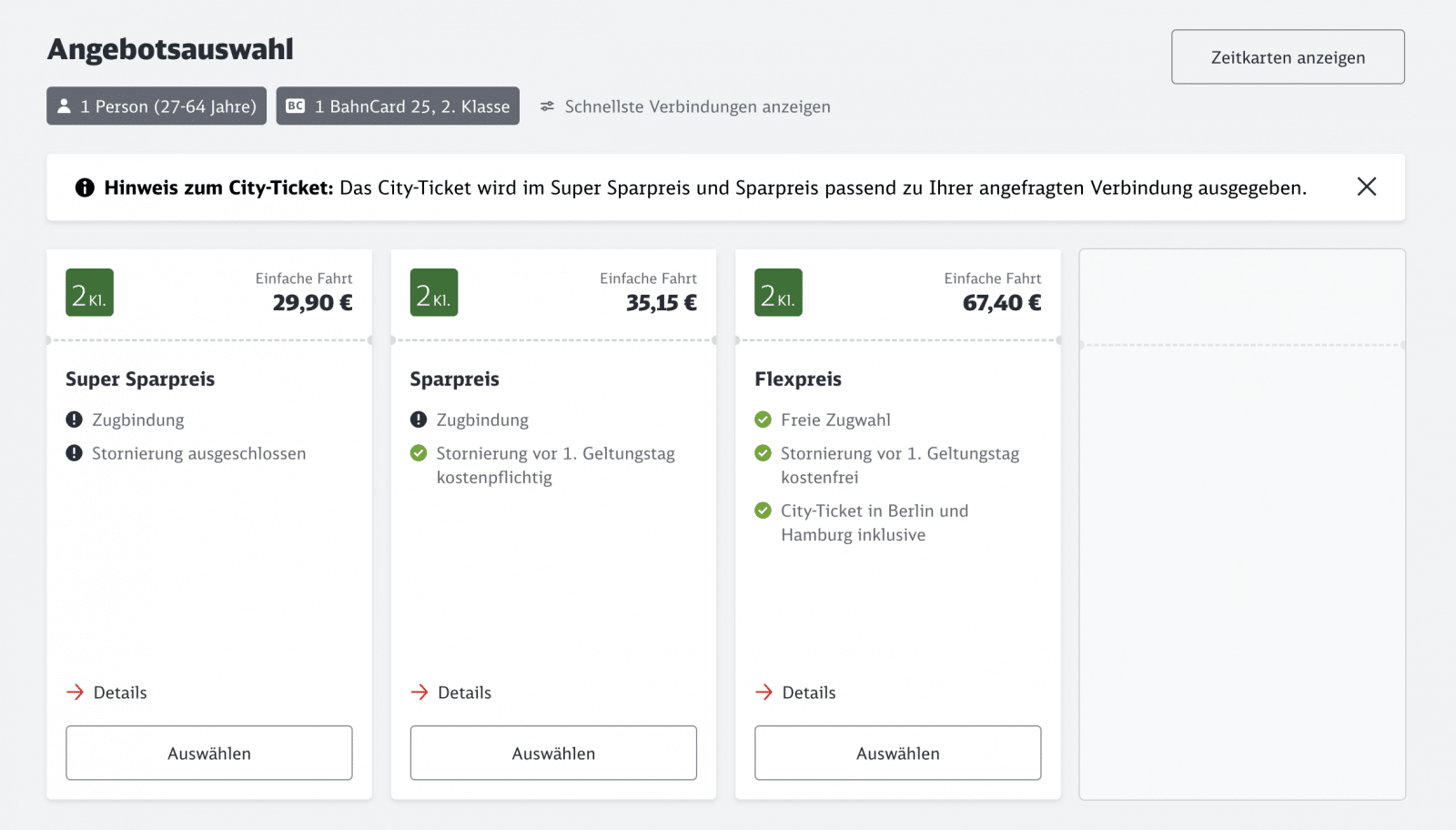The width and height of the screenshot is (1456, 830).
Task: Dismiss the City-Ticket notice
Action: [x=1367, y=187]
